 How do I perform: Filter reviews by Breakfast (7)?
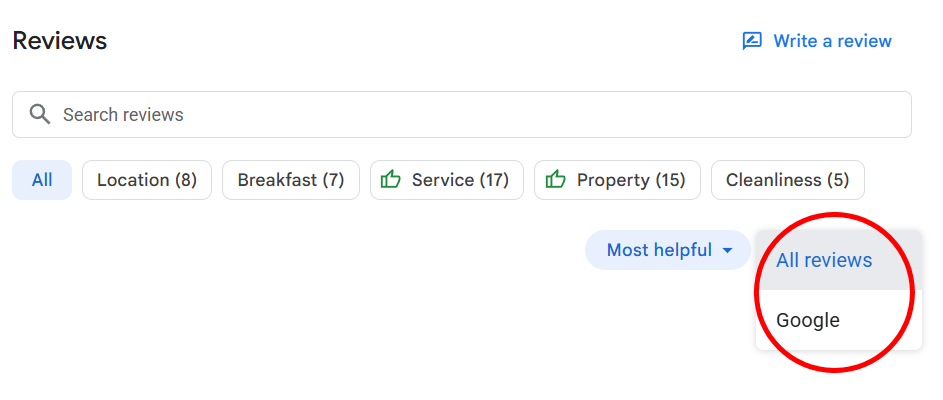click(291, 180)
